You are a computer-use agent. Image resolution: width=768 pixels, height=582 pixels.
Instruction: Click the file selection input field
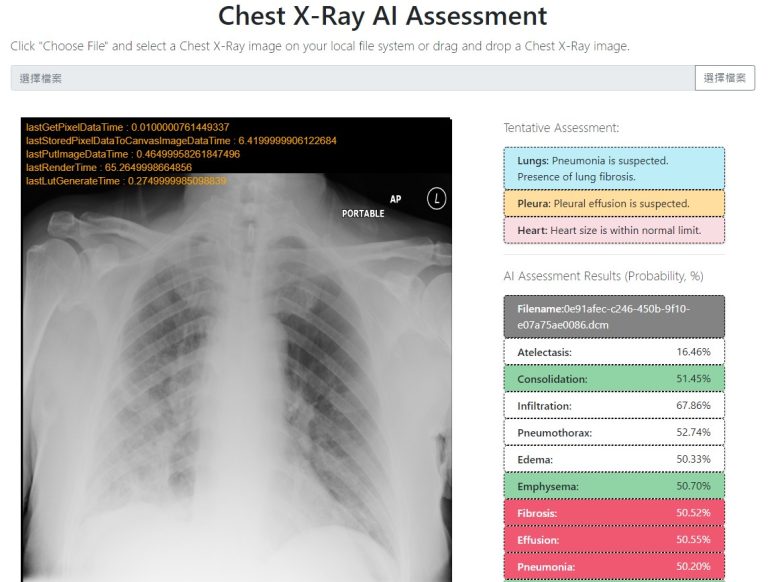pyautogui.click(x=353, y=78)
